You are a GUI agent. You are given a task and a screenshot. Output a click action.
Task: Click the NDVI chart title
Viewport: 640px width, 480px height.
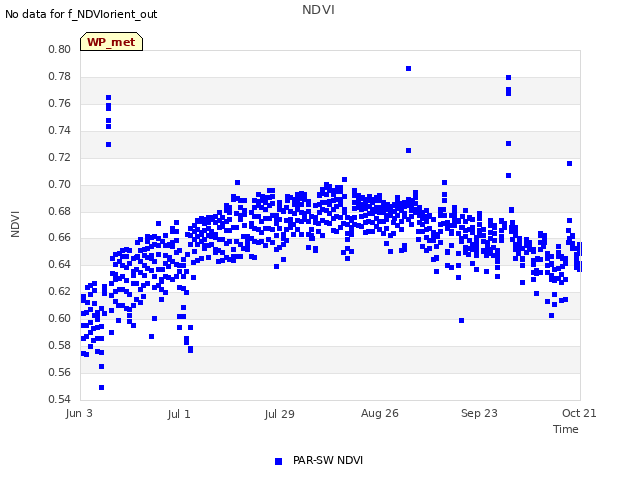click(318, 10)
